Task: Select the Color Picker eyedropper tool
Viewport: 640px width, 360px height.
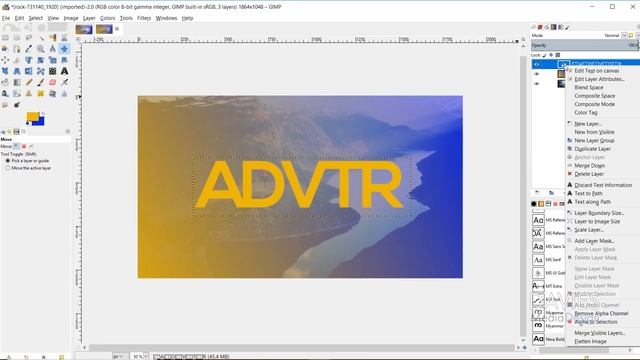Action: click(x=29, y=49)
